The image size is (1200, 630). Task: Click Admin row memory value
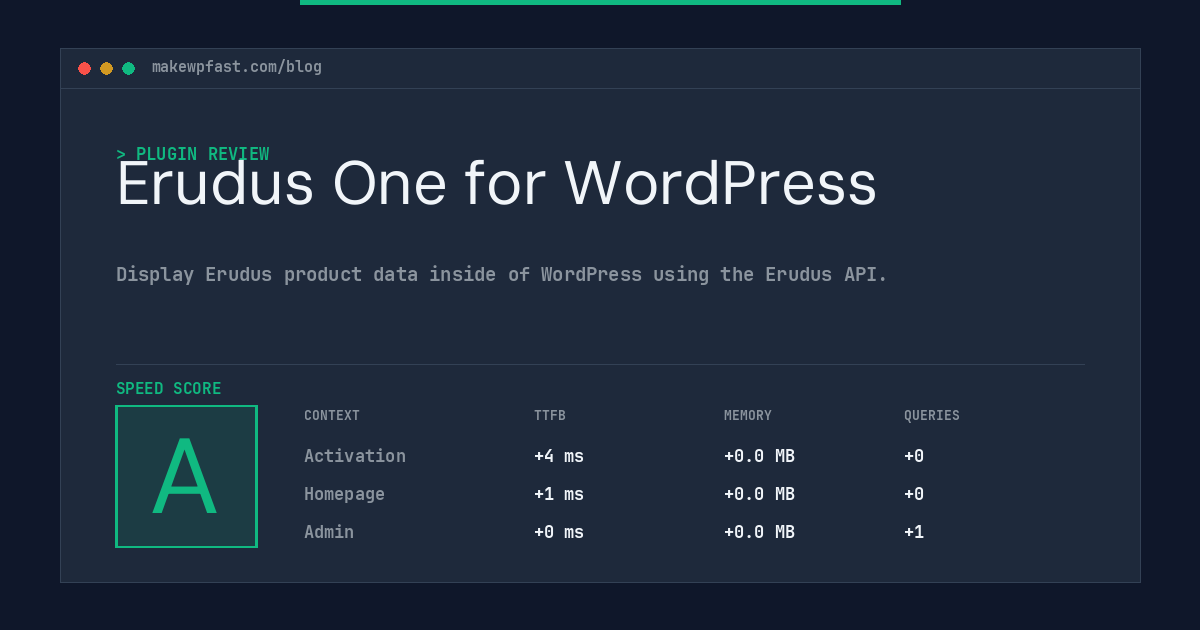(759, 532)
